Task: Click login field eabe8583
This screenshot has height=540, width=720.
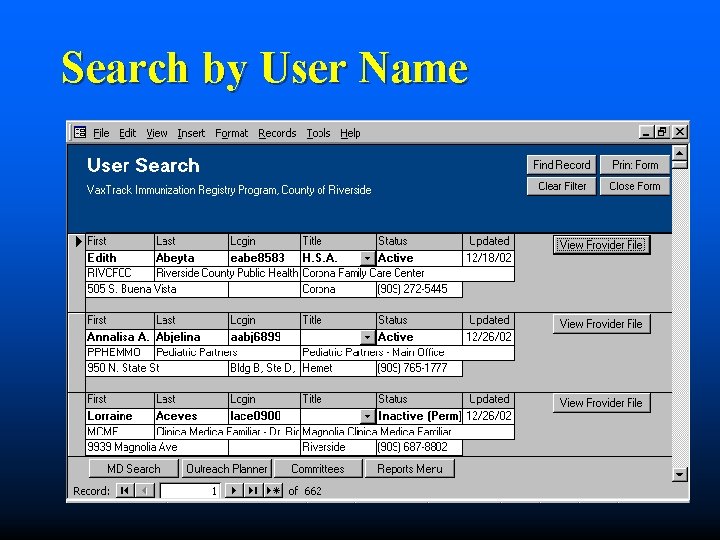Action: 264,259
